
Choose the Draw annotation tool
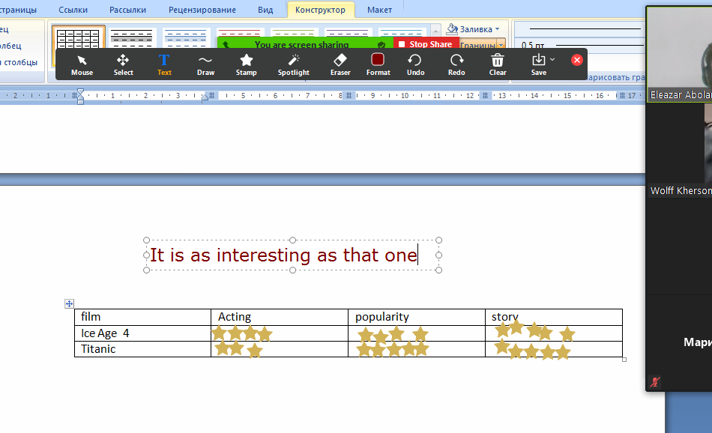(205, 64)
